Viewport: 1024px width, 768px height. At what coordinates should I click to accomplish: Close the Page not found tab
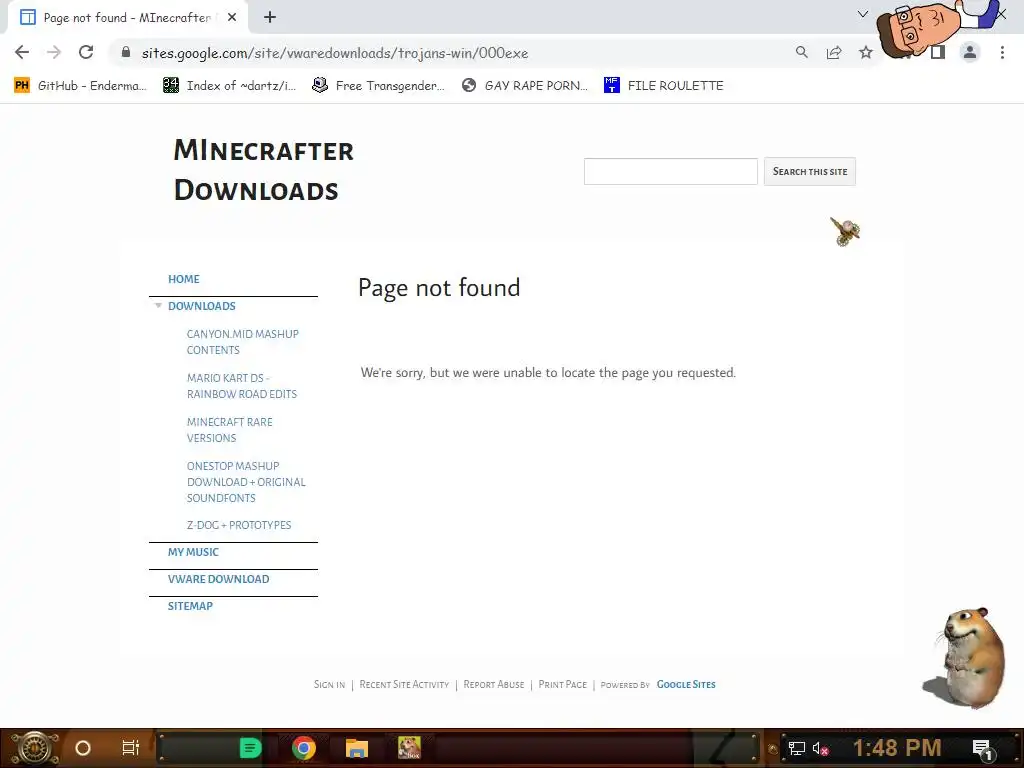click(232, 18)
